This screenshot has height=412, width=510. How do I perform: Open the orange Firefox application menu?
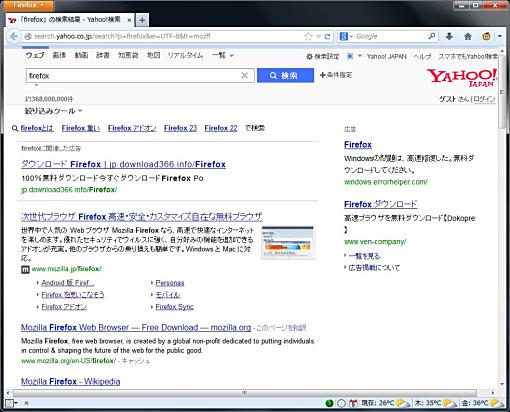click(x=29, y=5)
